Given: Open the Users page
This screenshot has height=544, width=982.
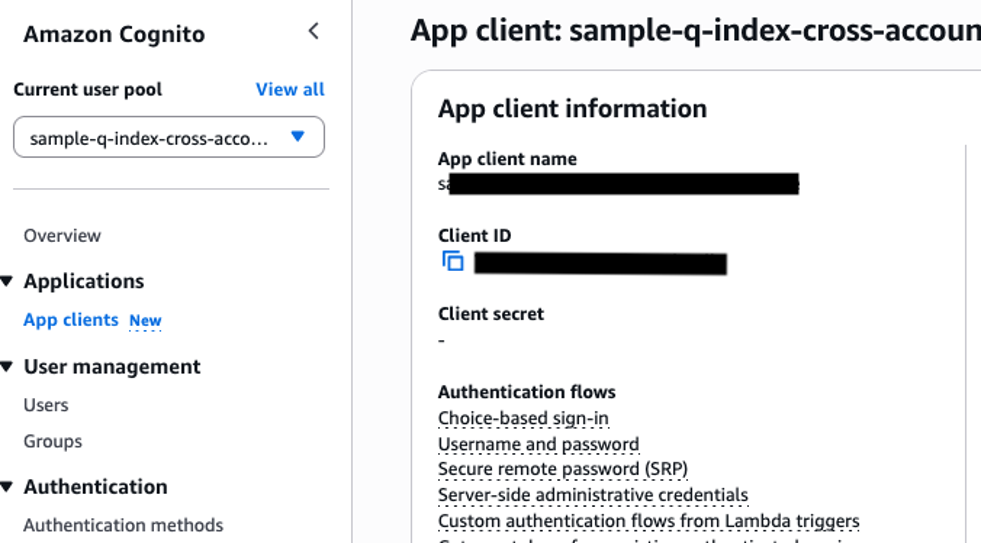Looking at the screenshot, I should point(46,405).
